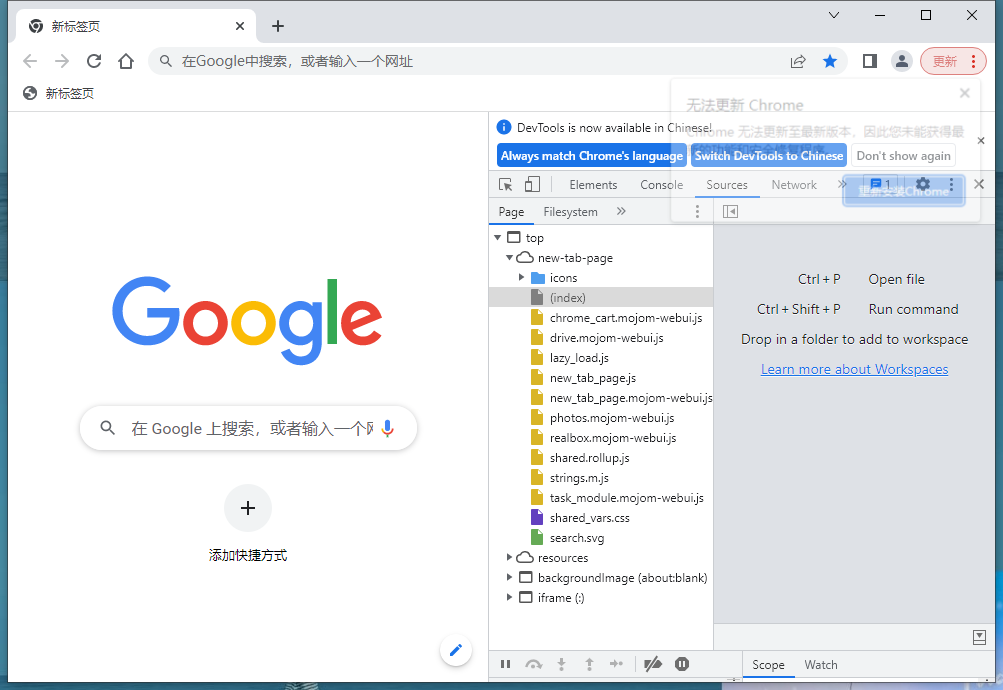Select the Filesystem pane tab
This screenshot has width=1003, height=690.
point(571,212)
